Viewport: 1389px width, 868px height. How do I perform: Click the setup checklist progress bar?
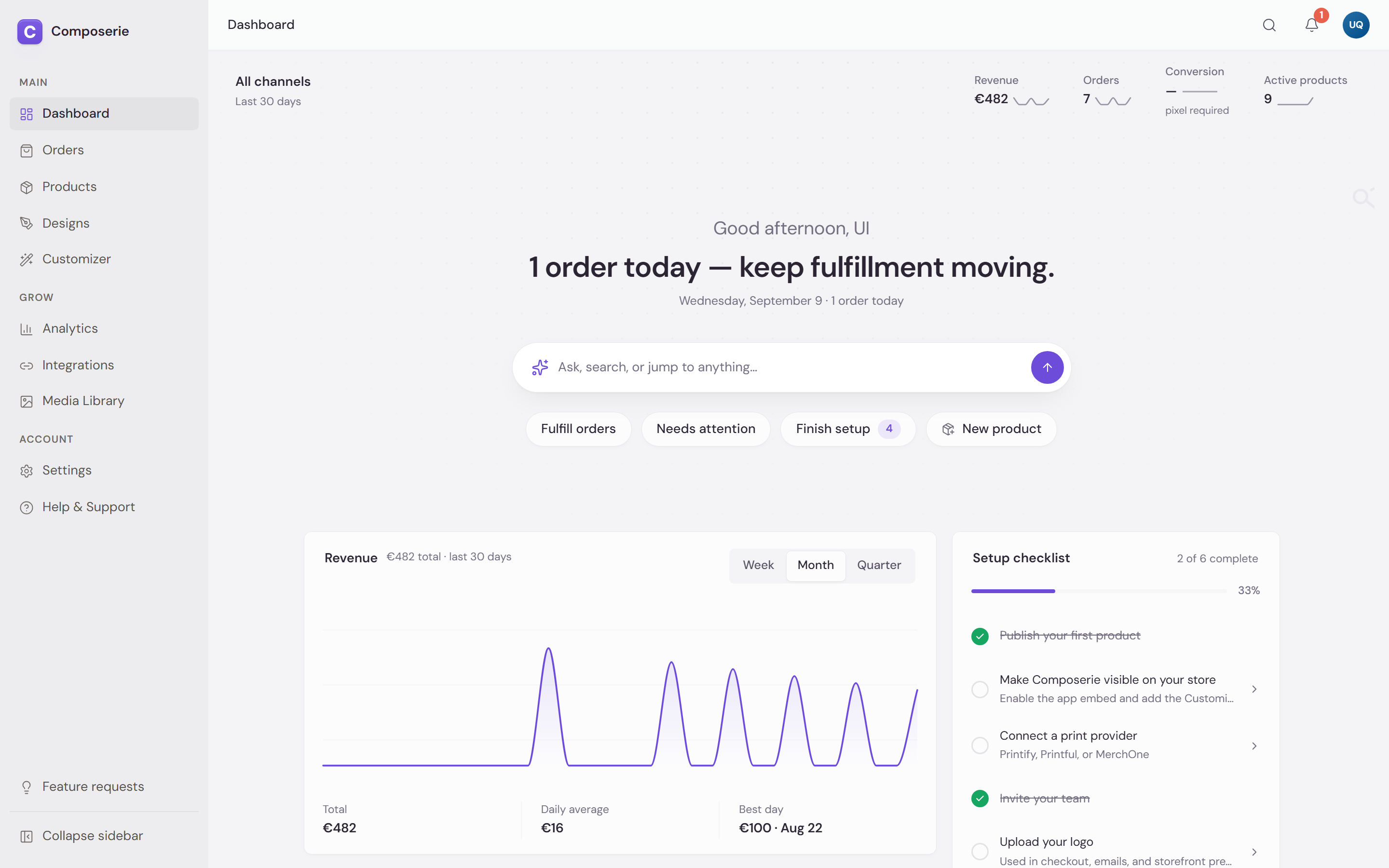1099,591
